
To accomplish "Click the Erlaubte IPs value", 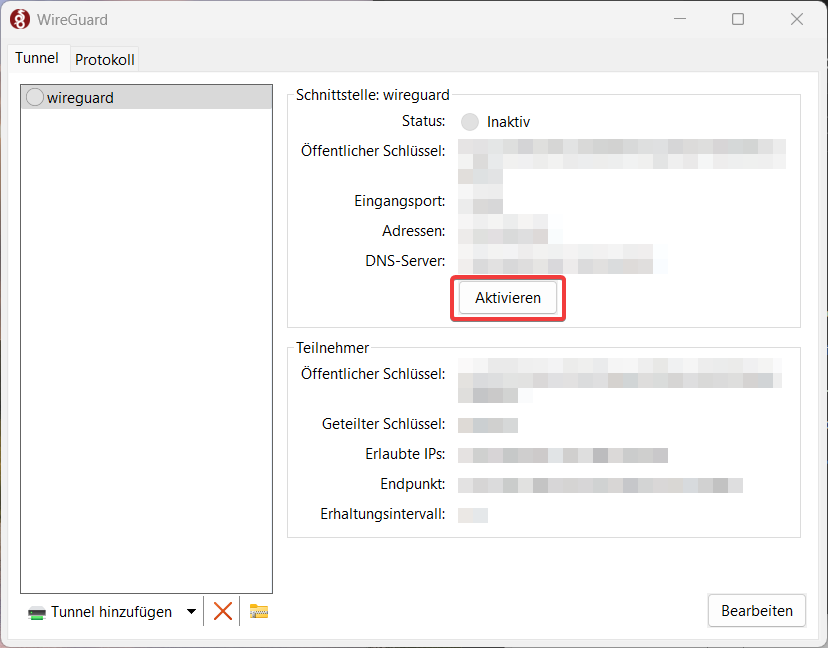I will pyautogui.click(x=562, y=455).
